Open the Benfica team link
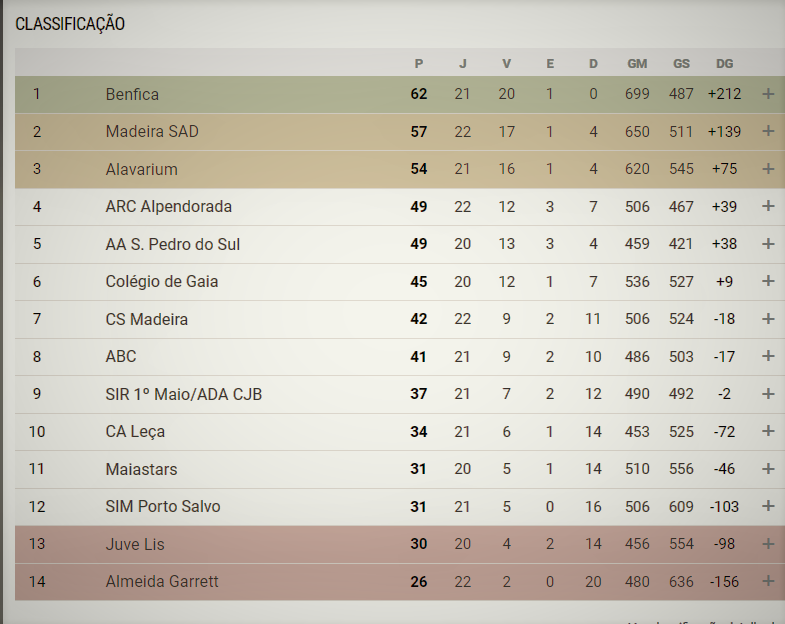The image size is (785, 624). 132,94
